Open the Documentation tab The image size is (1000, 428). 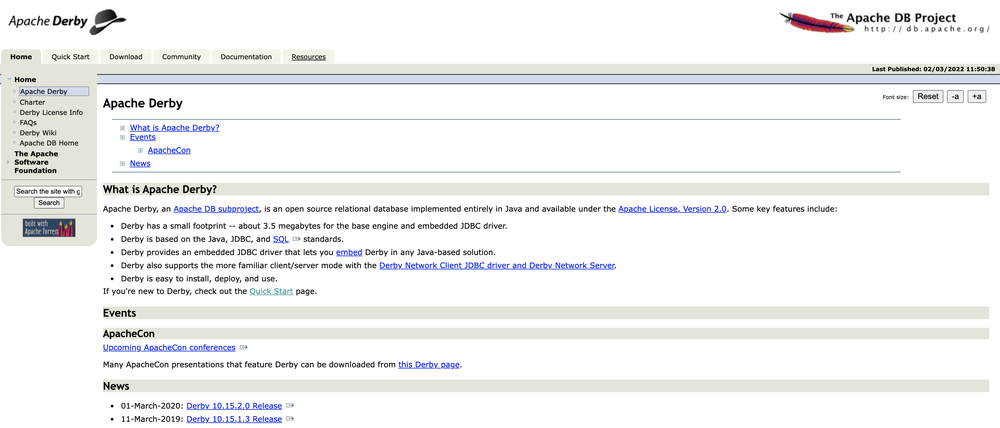pos(246,57)
